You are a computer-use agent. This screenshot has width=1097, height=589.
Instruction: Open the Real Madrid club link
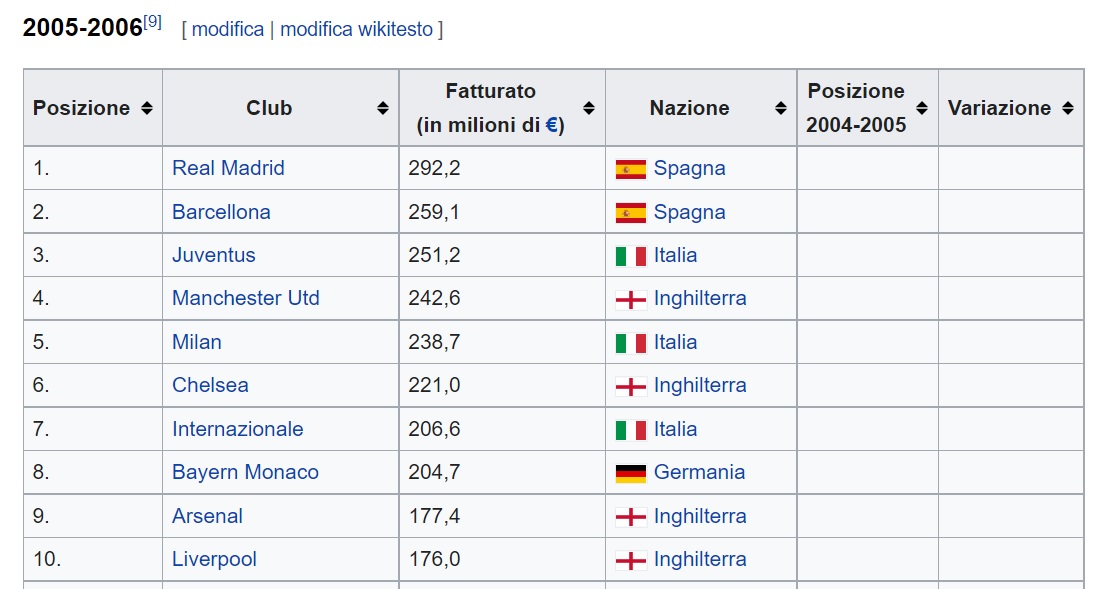coord(228,168)
